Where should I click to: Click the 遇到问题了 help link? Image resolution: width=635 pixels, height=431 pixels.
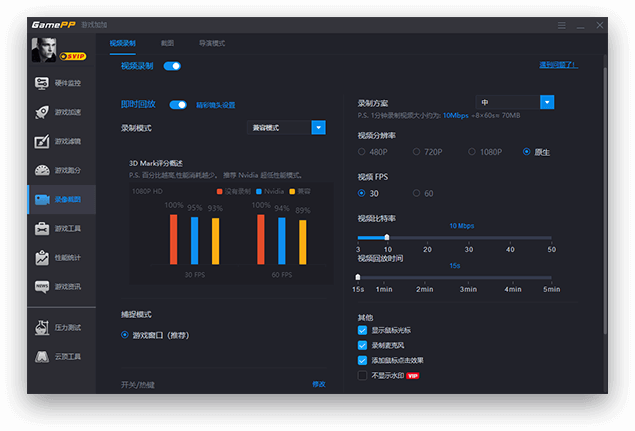coord(558,66)
